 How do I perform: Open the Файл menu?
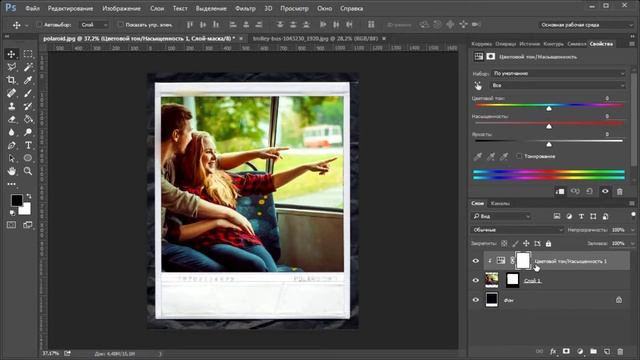(32, 8)
